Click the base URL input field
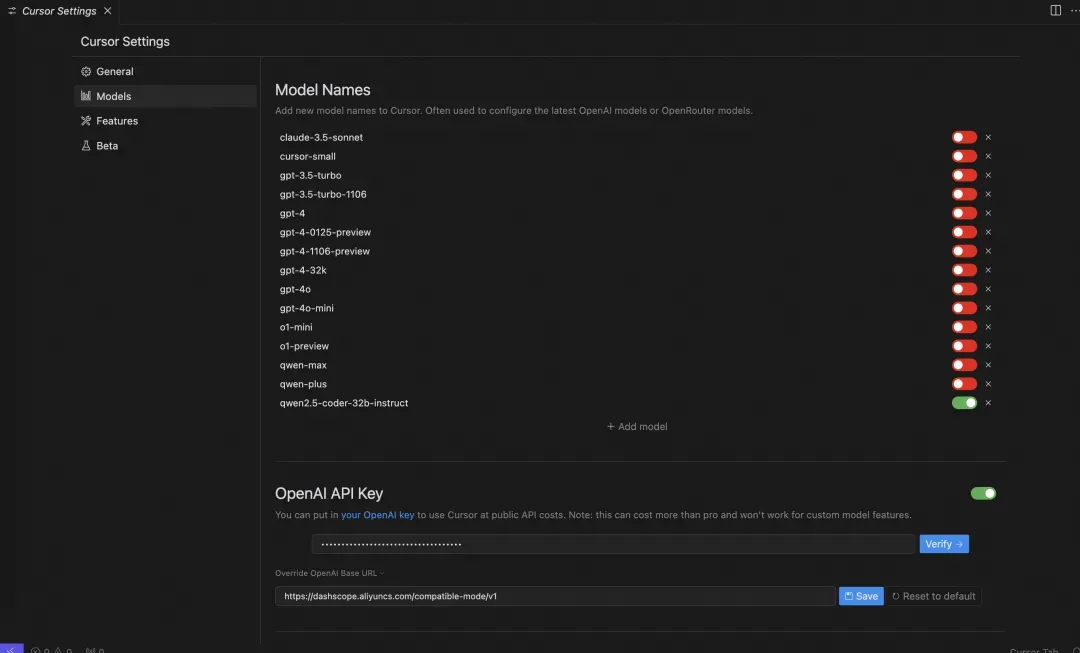 point(555,596)
